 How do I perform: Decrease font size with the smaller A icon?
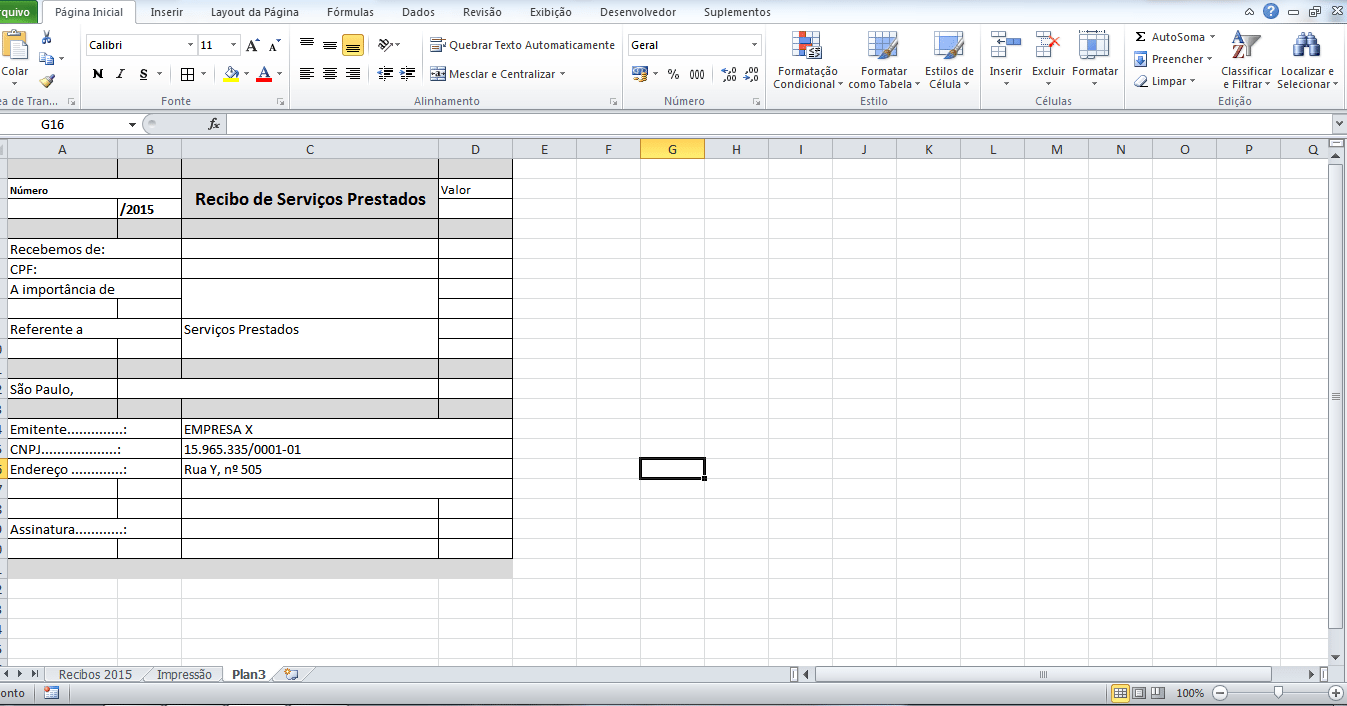[272, 45]
